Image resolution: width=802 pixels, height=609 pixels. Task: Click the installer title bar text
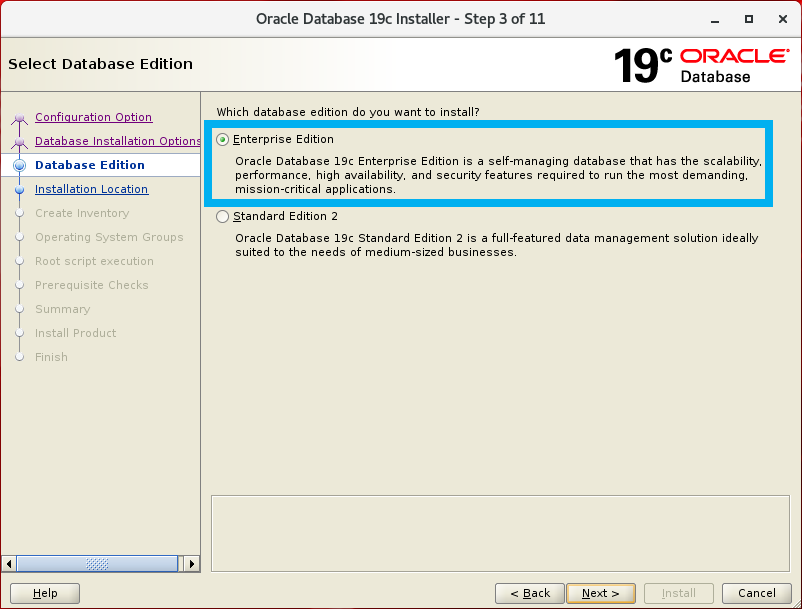click(400, 19)
